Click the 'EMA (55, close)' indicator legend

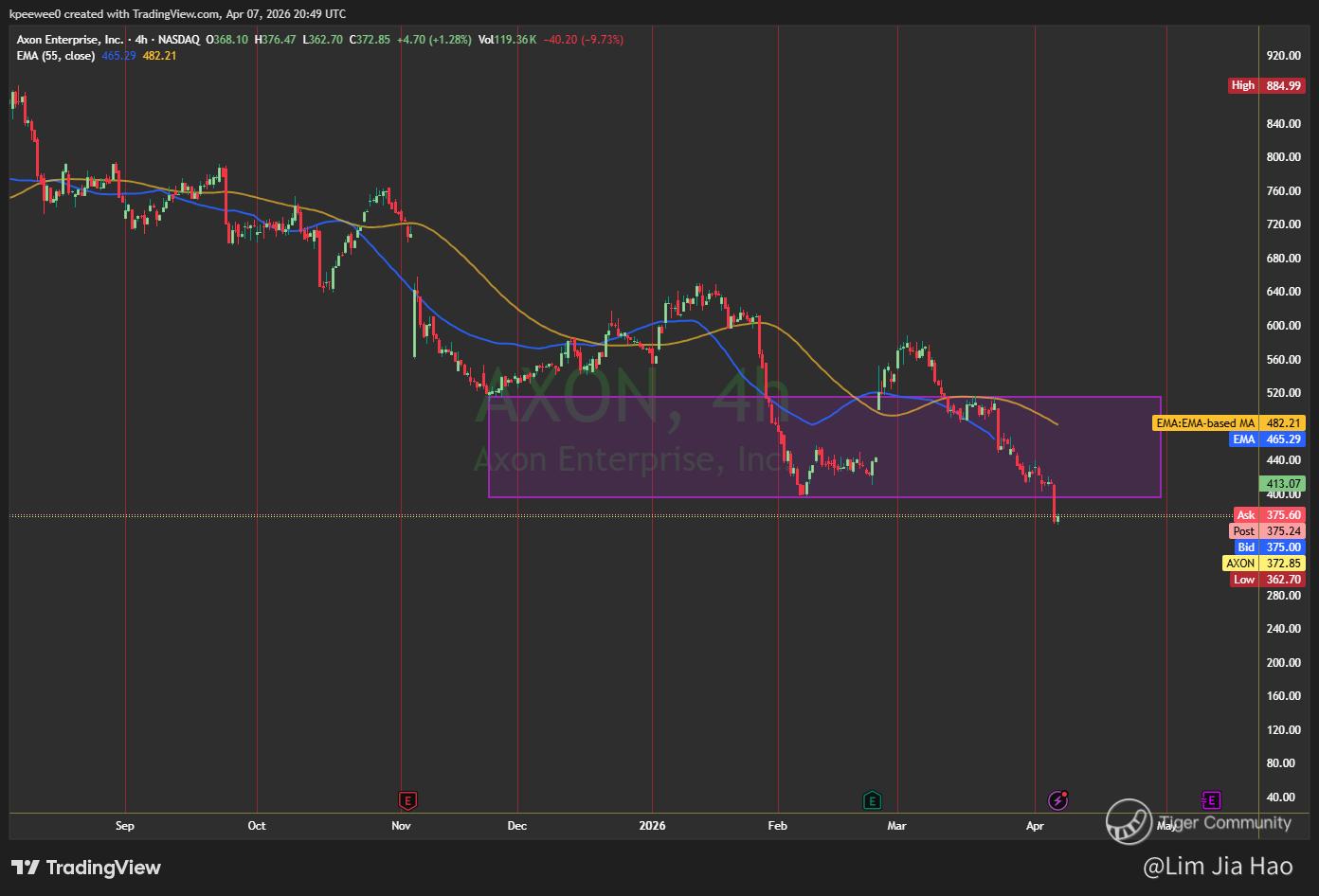click(56, 56)
